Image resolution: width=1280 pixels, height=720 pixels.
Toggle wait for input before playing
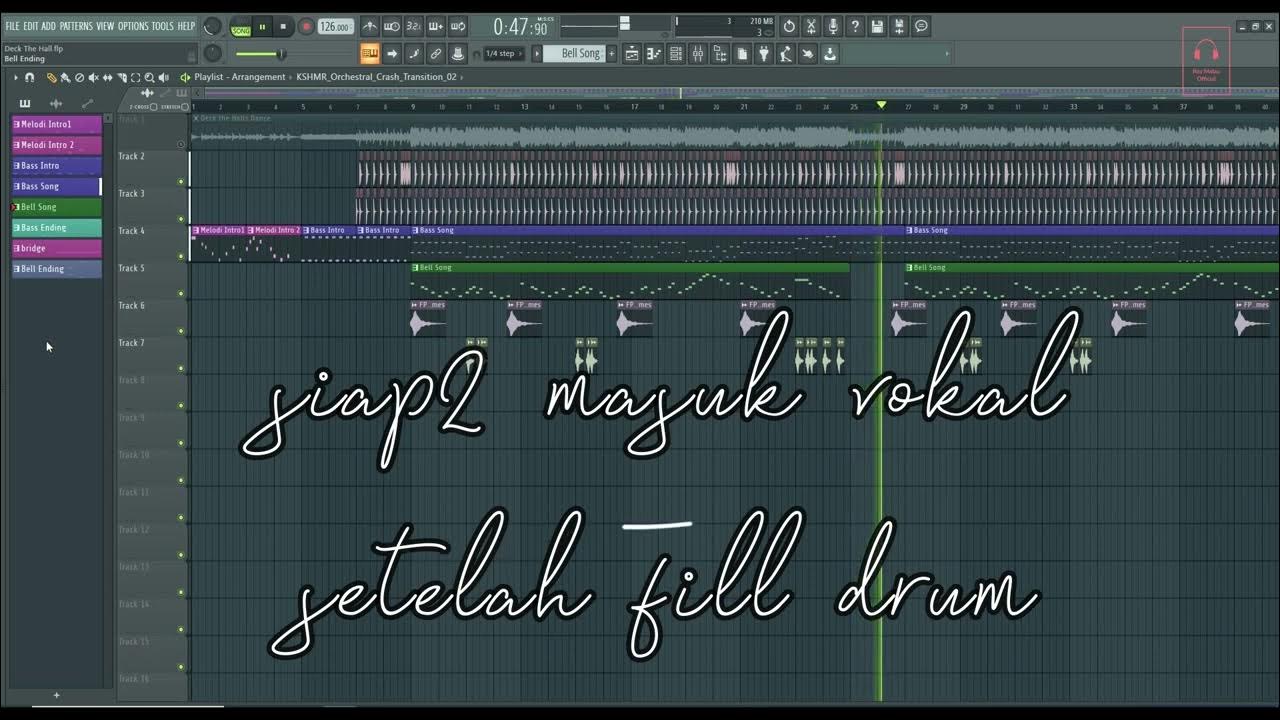(392, 27)
